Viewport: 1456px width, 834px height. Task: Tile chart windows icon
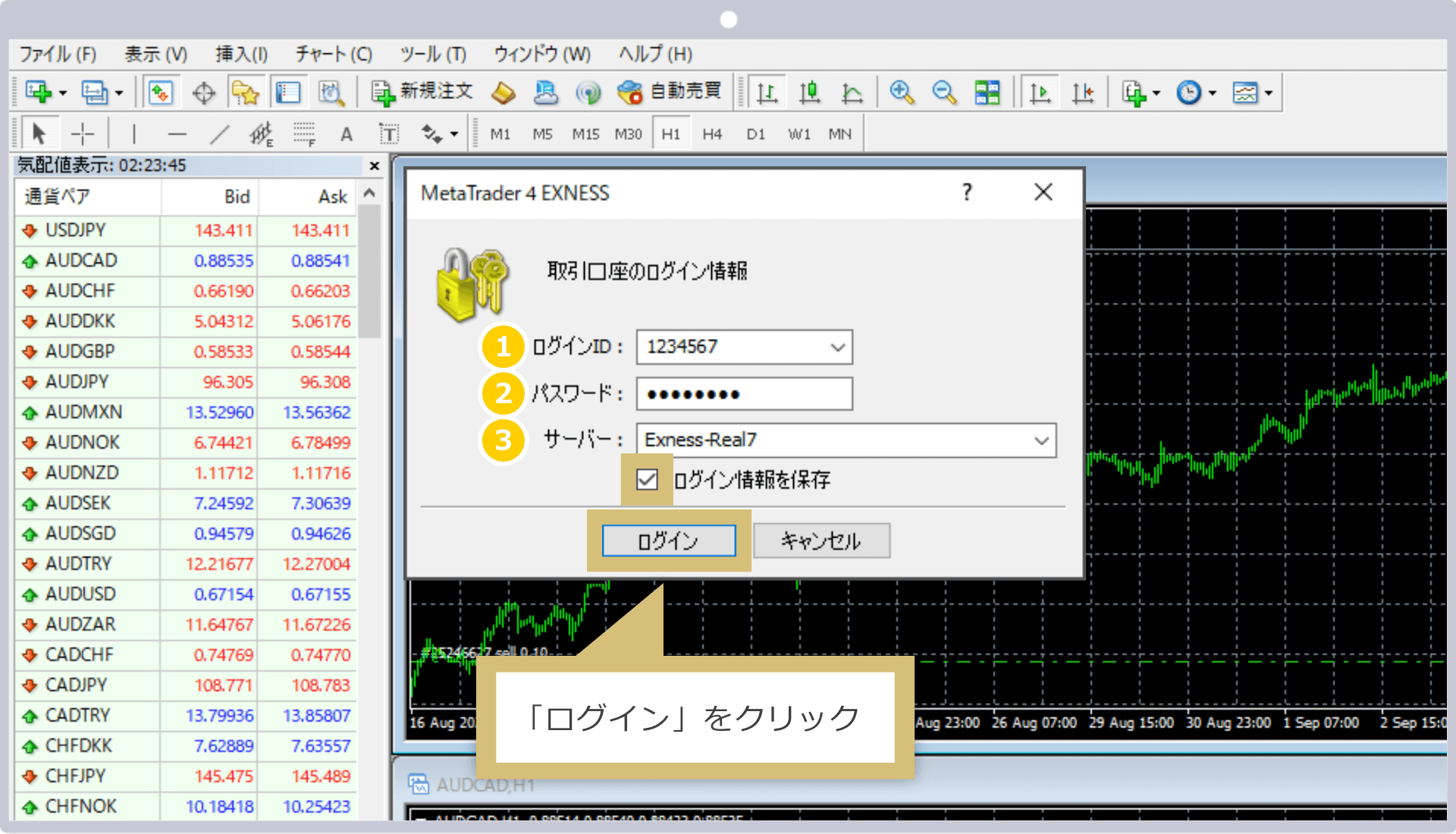[987, 92]
